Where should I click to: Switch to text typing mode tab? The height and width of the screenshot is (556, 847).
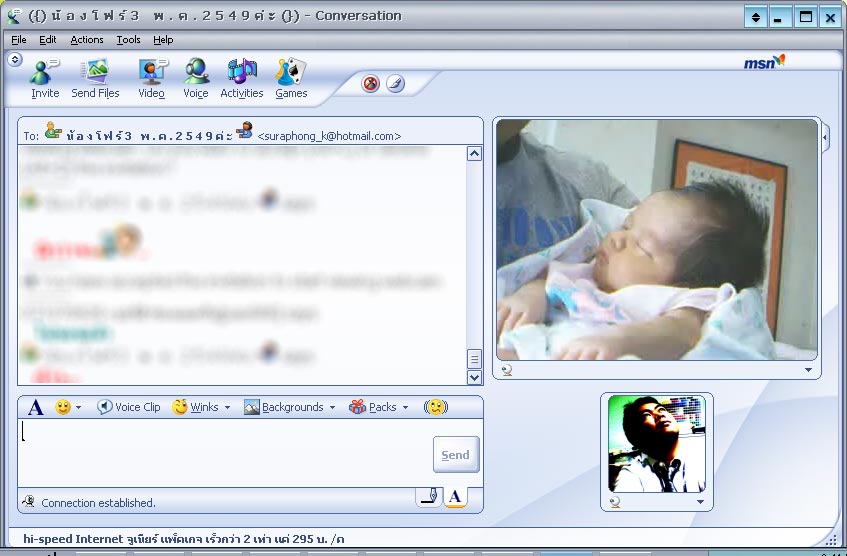pyautogui.click(x=455, y=496)
